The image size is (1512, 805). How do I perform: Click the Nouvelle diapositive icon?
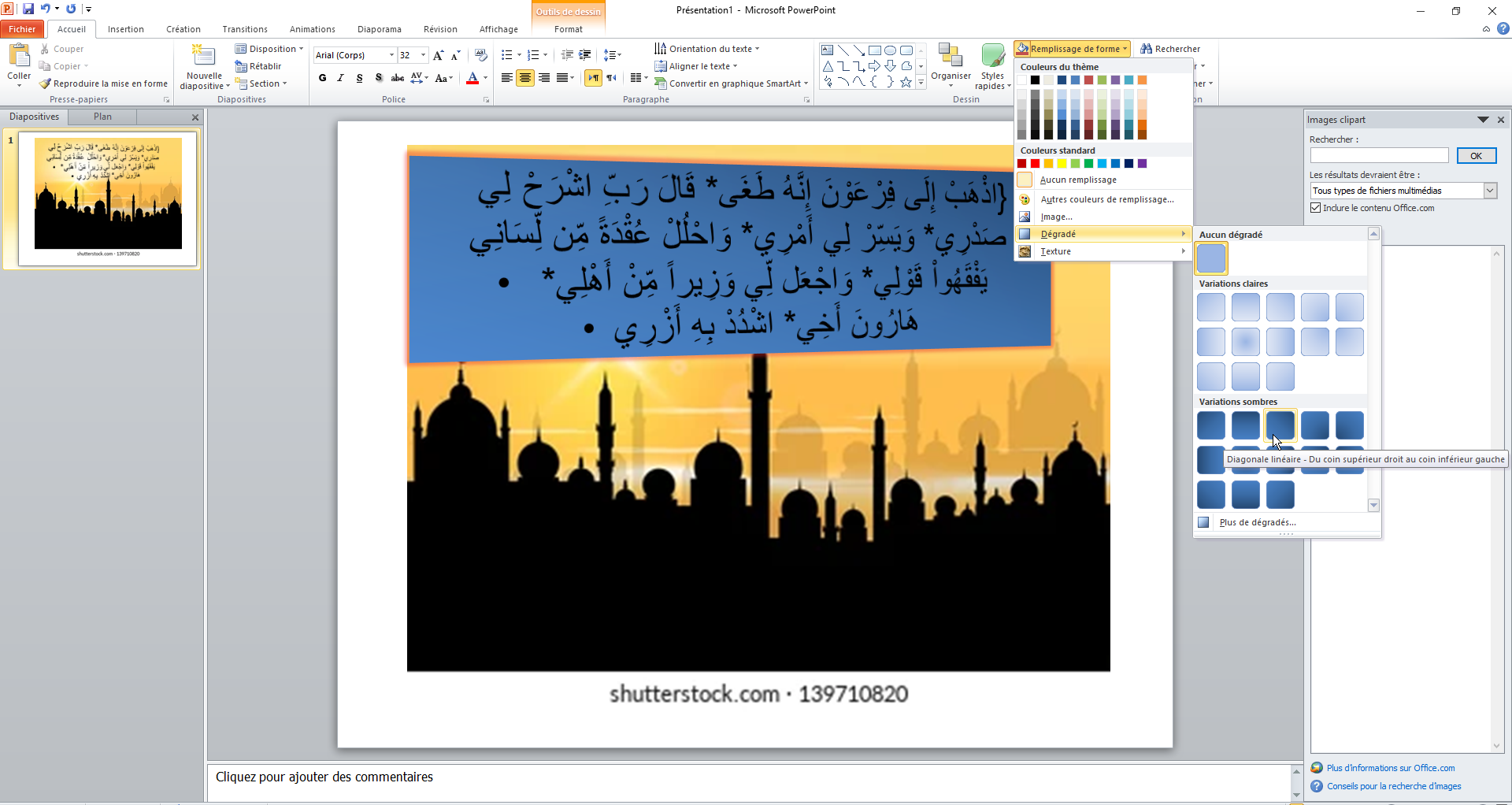[x=204, y=57]
